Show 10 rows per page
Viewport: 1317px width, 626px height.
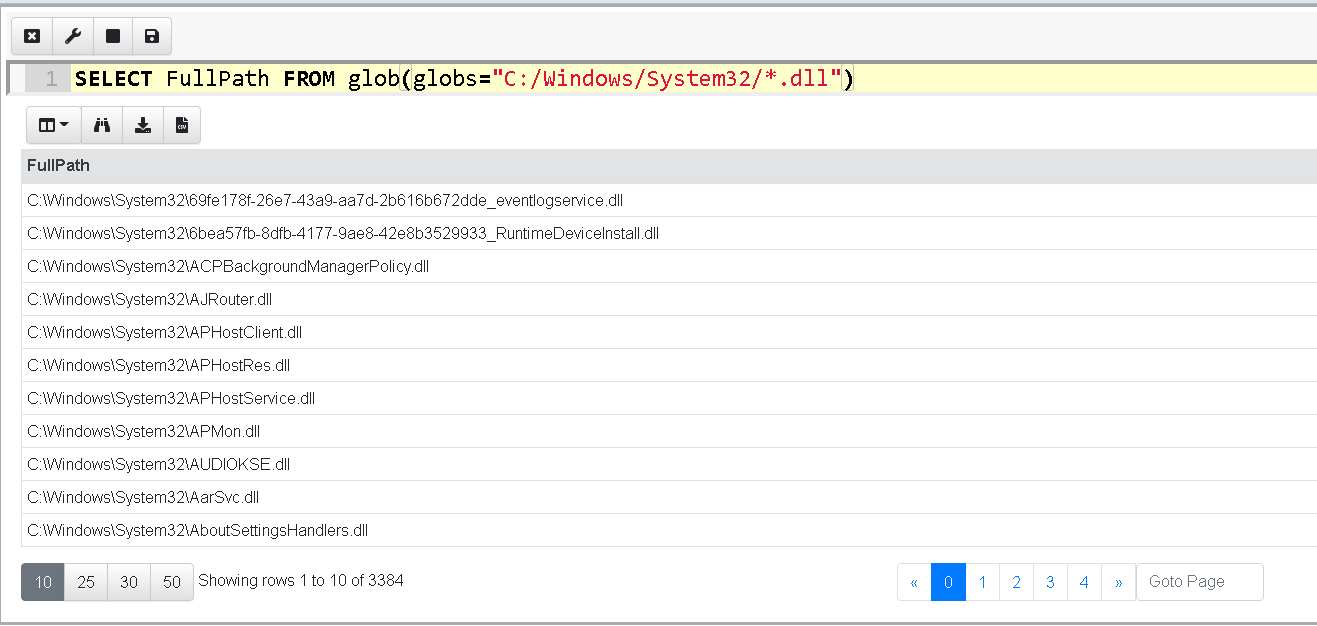pos(43,582)
